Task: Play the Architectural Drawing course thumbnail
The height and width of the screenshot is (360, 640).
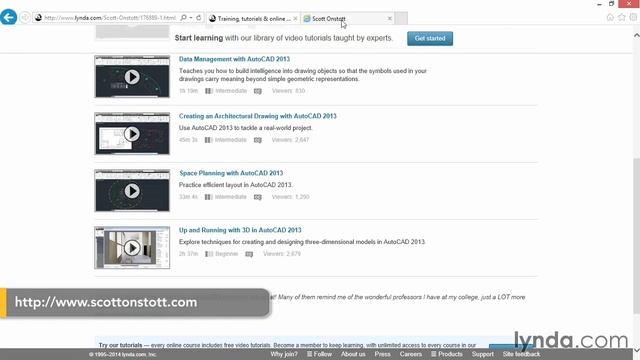Action: click(x=132, y=134)
